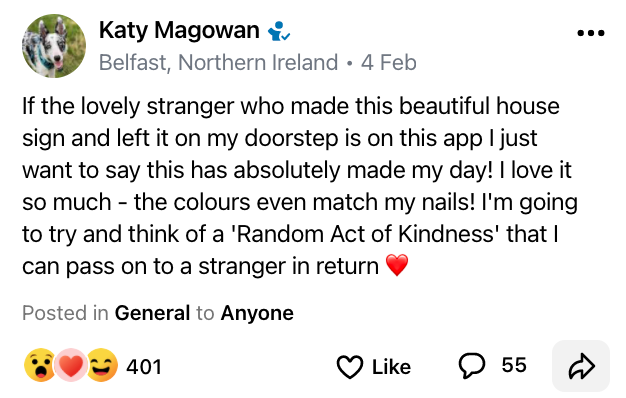Click the post body text
Screen dimensions: 626x398
(x=300, y=186)
